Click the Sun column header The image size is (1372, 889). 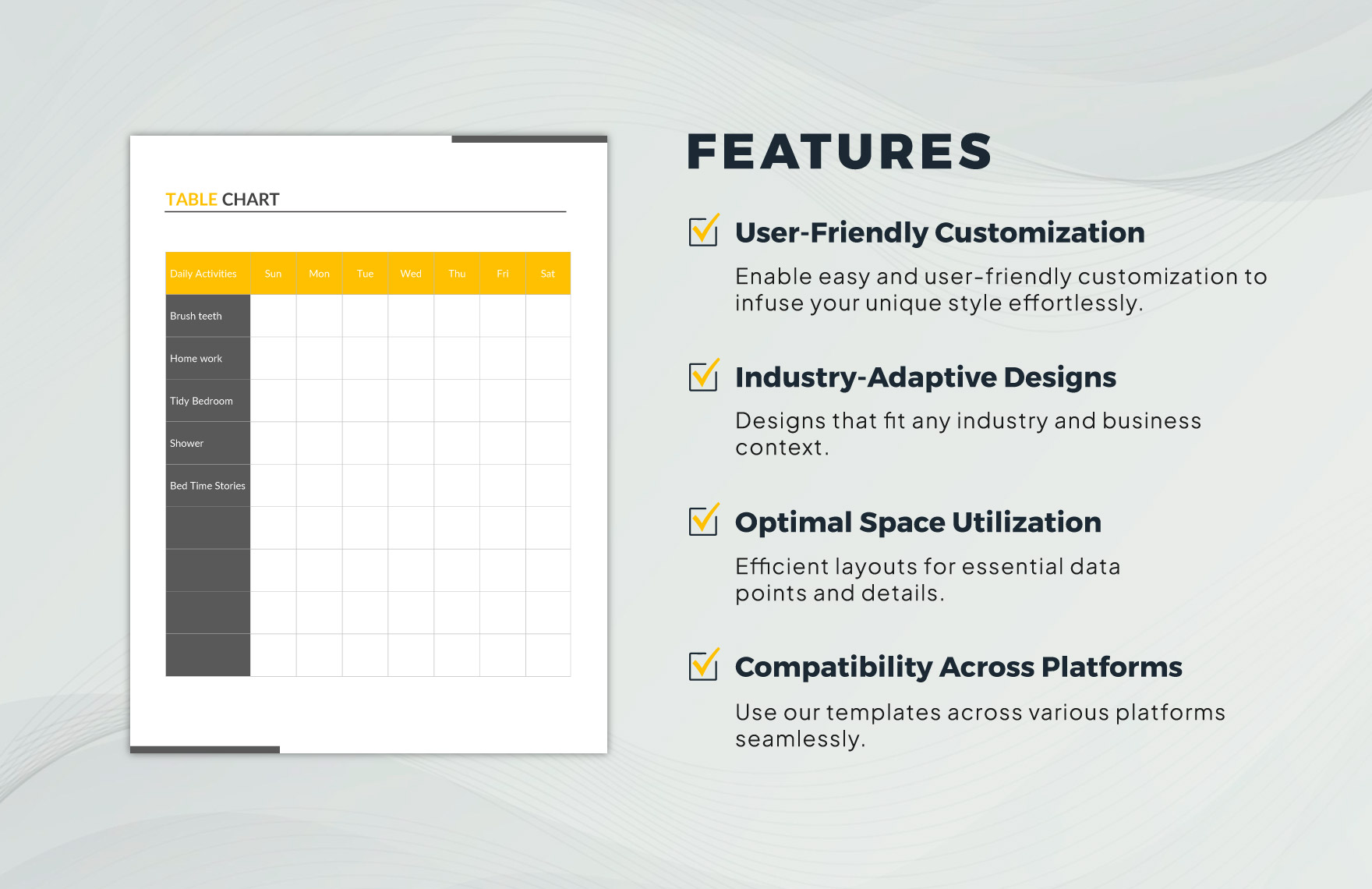pyautogui.click(x=273, y=274)
